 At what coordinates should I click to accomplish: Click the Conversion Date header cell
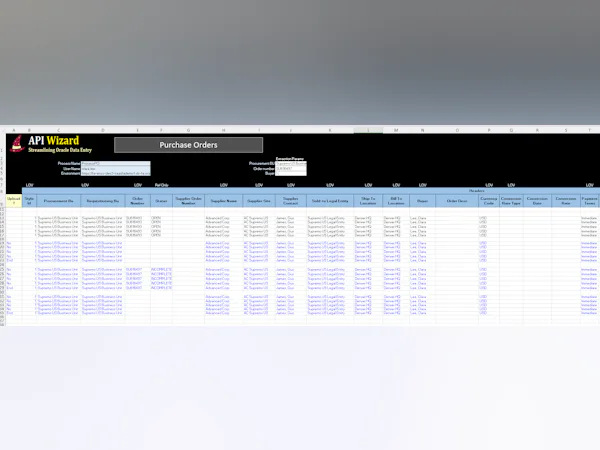(537, 201)
